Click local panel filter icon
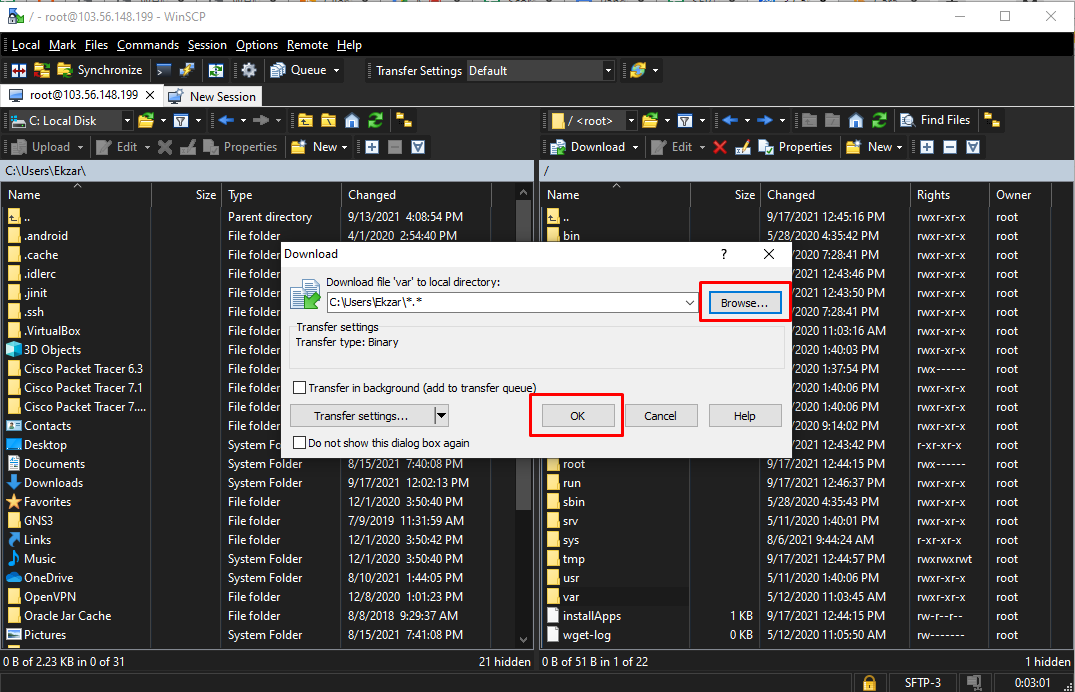The image size is (1075, 692). [x=181, y=121]
